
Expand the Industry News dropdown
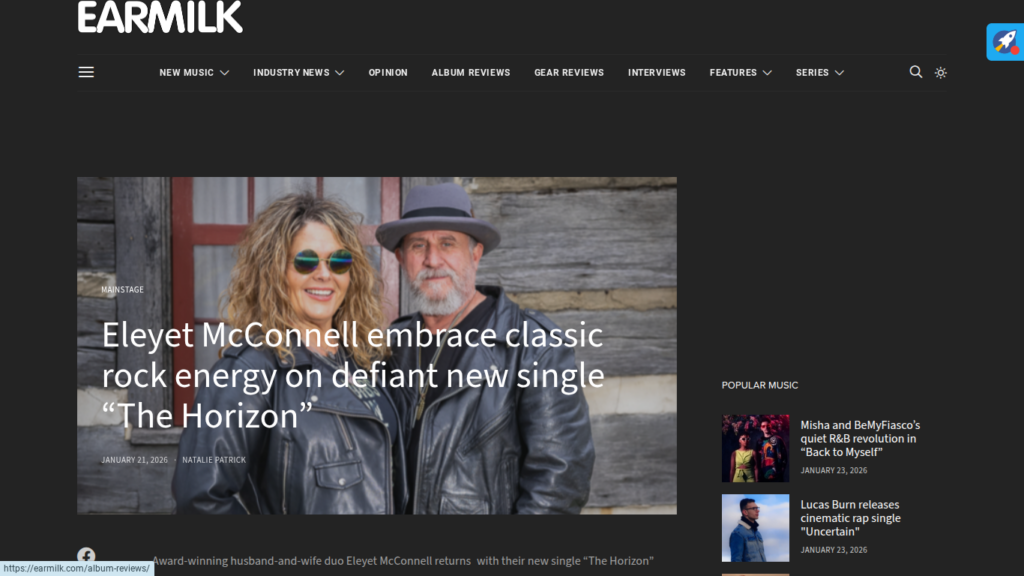coord(298,72)
